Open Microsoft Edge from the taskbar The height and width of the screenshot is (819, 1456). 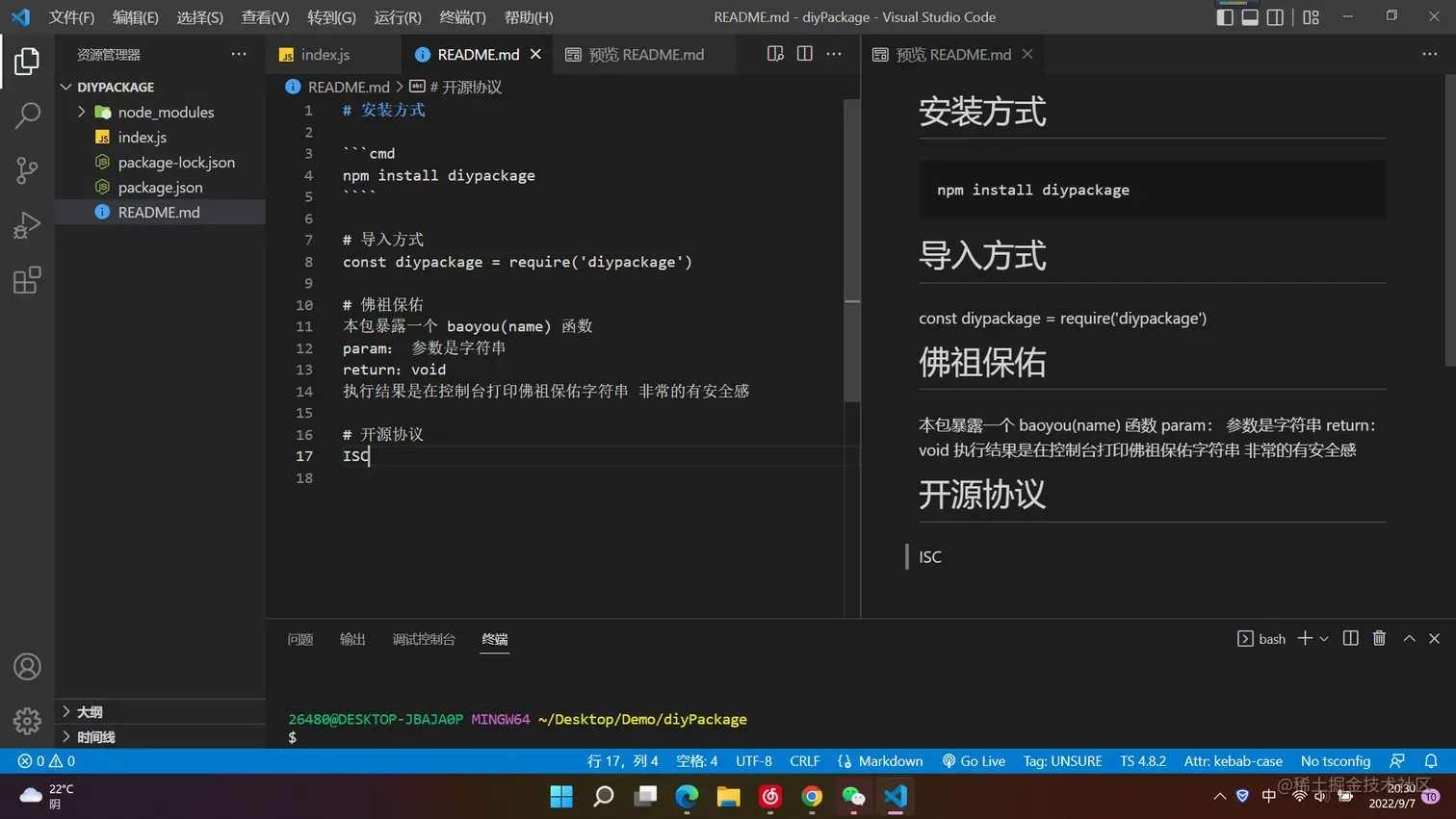[687, 796]
